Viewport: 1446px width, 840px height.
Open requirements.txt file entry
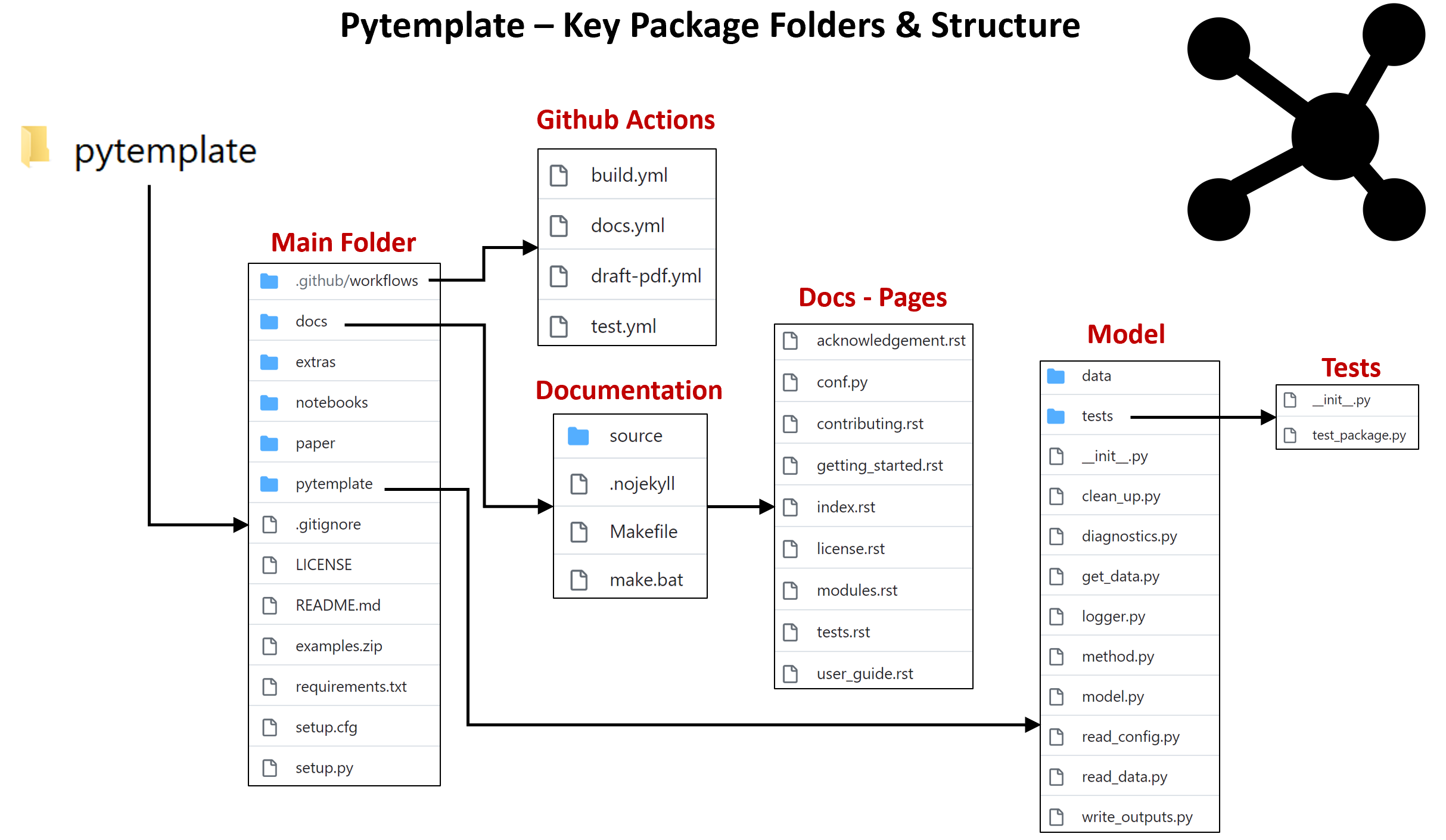coord(351,687)
